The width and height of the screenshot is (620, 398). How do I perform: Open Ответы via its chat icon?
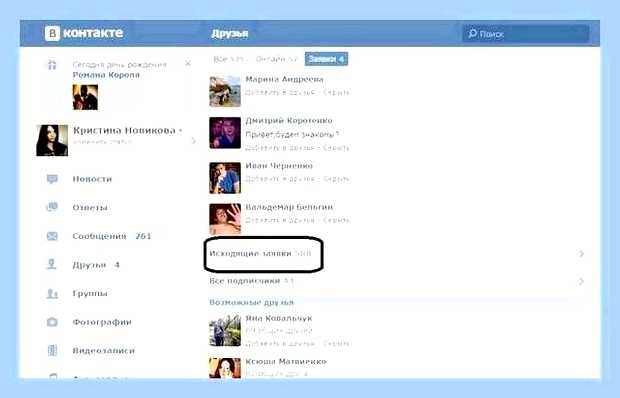click(x=52, y=207)
